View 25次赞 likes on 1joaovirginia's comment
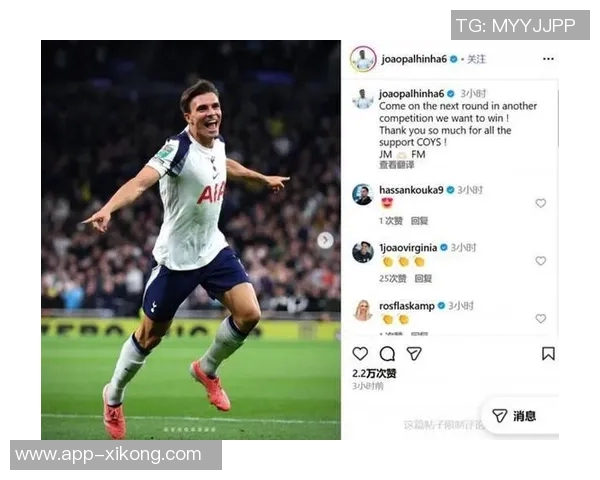600x480 pixels. tap(392, 279)
